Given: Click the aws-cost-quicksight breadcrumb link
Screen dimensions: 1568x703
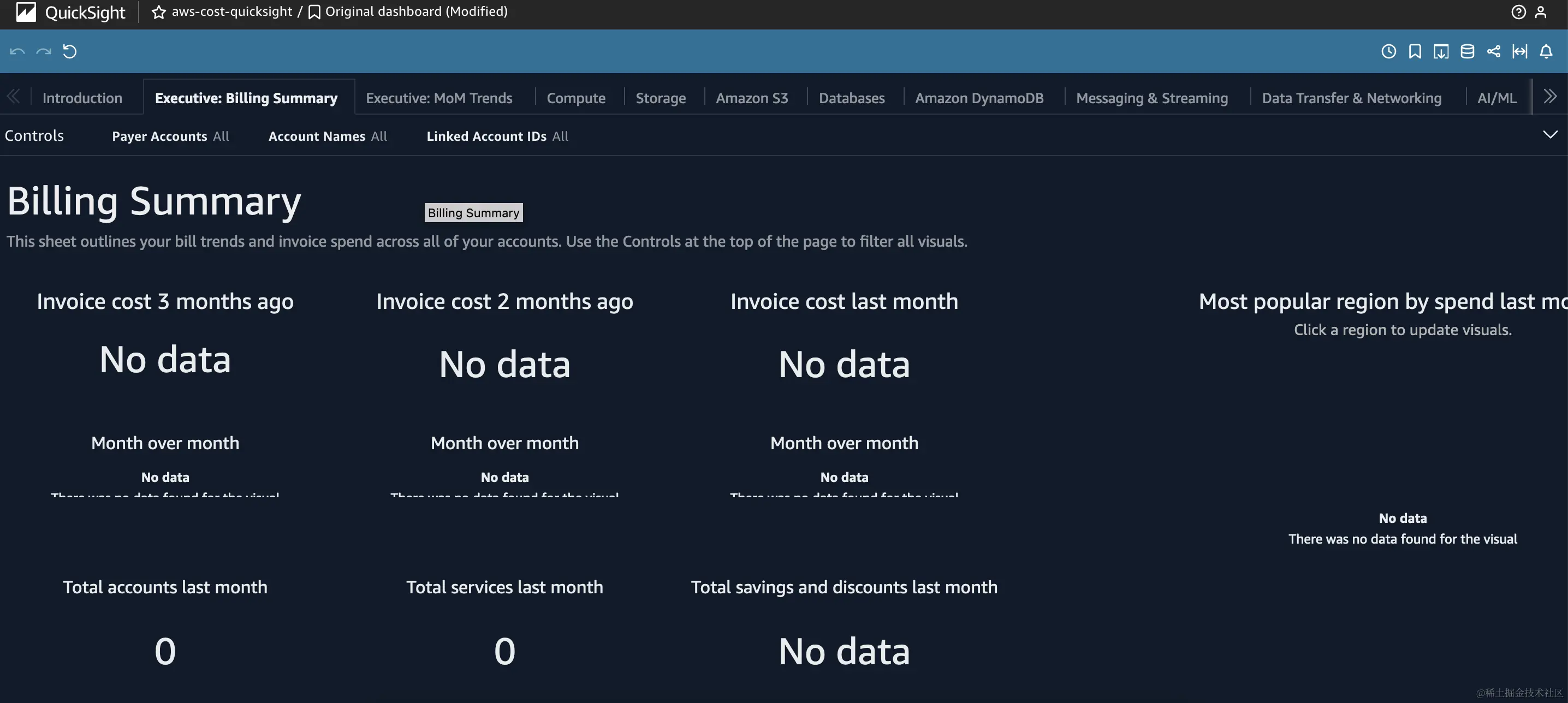Looking at the screenshot, I should tap(232, 11).
